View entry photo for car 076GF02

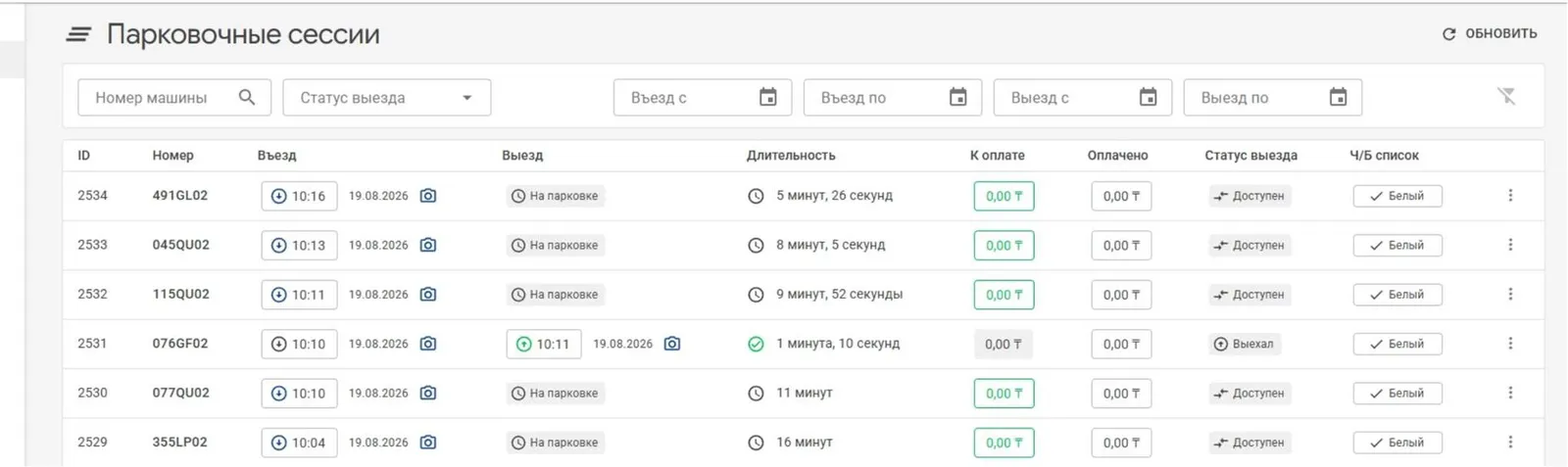coord(428,344)
